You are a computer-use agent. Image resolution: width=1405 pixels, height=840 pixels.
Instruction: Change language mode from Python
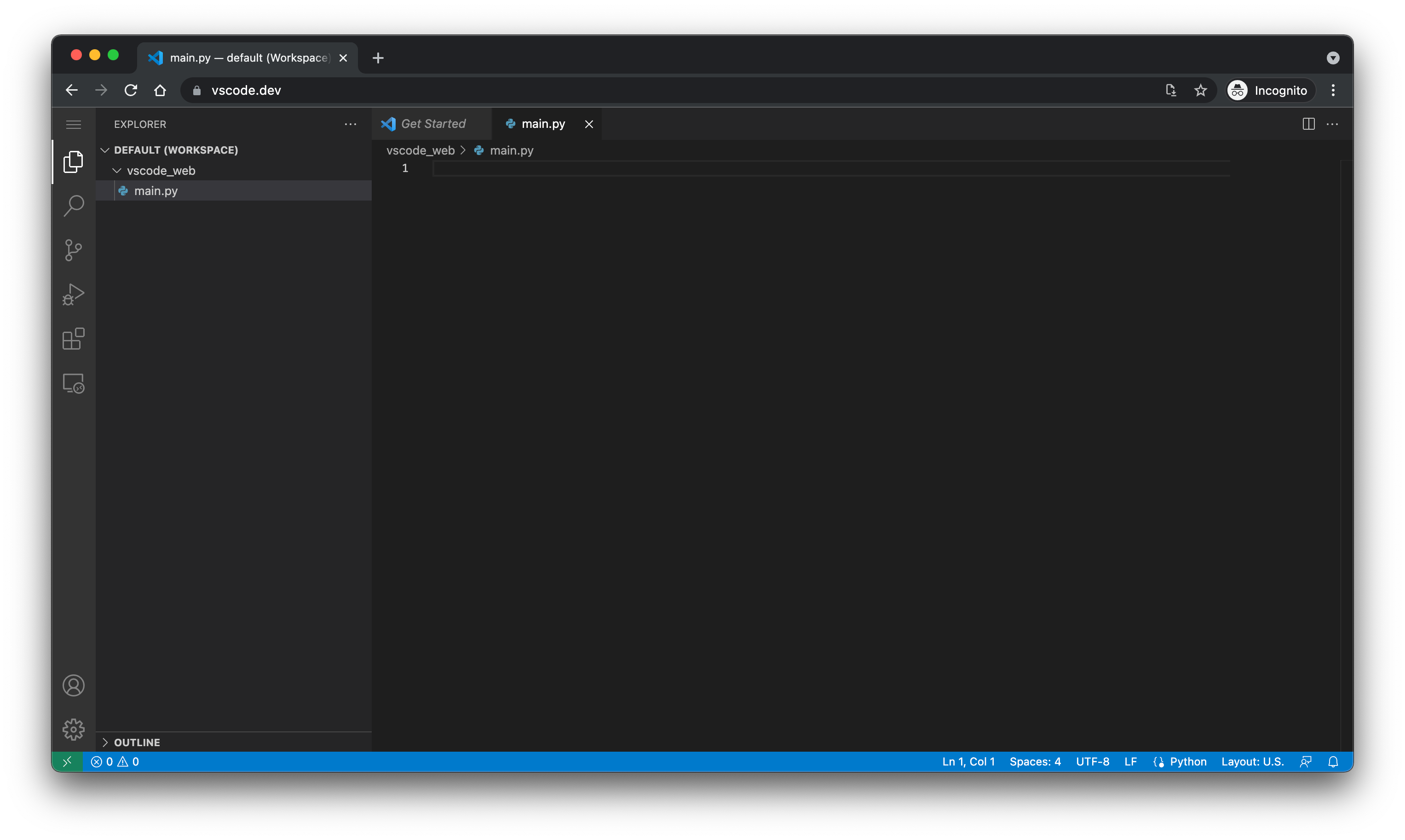[x=1188, y=762]
